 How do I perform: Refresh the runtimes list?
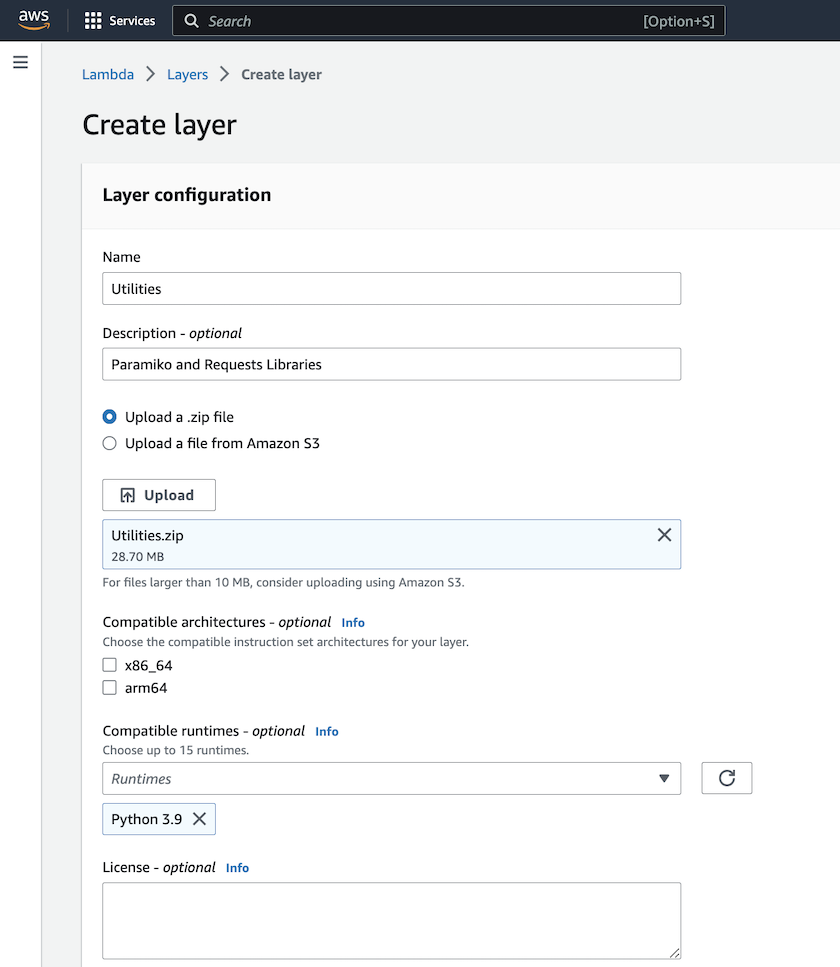pyautogui.click(x=727, y=778)
